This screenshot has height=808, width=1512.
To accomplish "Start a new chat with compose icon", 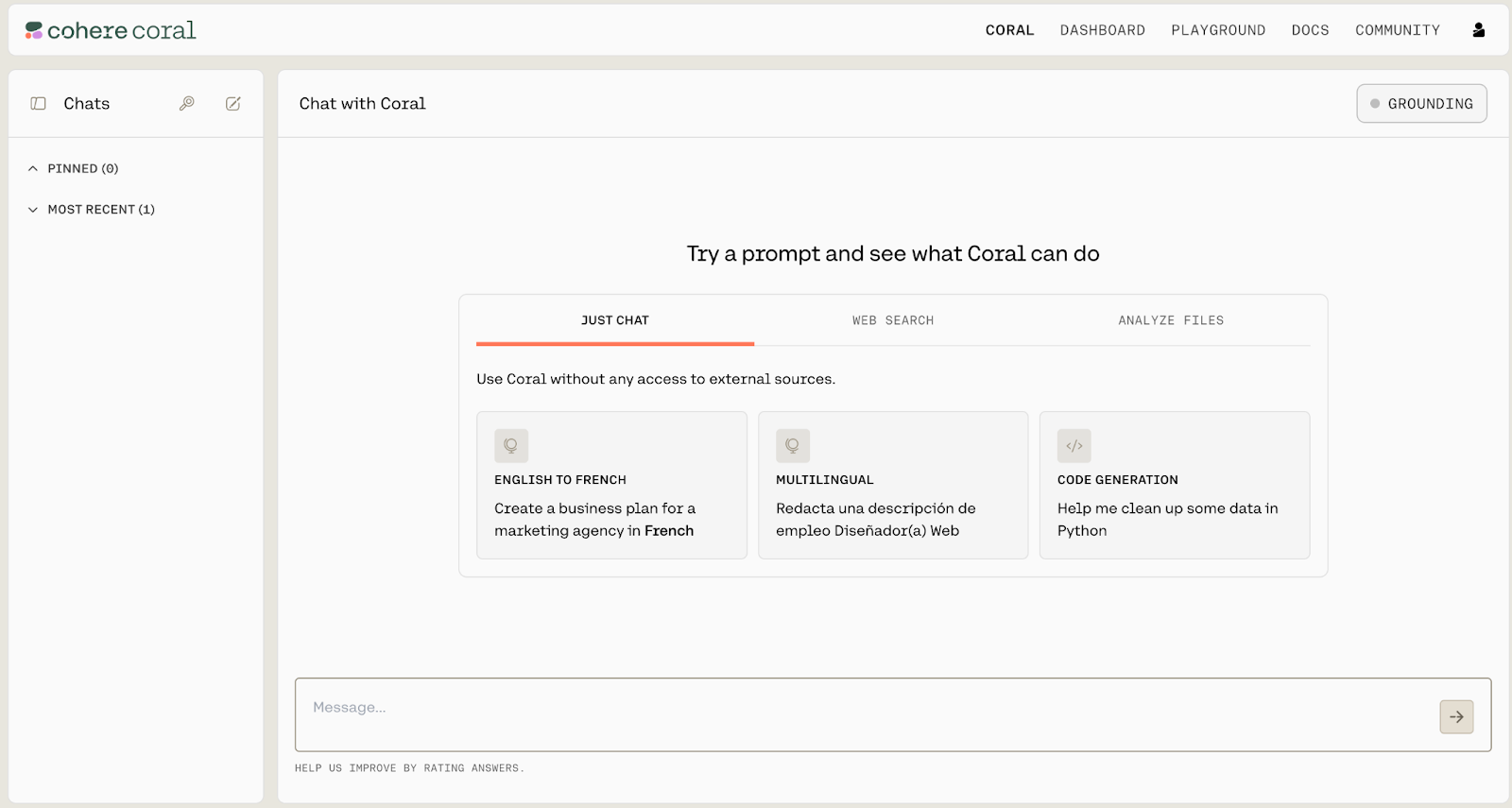I will (x=232, y=104).
